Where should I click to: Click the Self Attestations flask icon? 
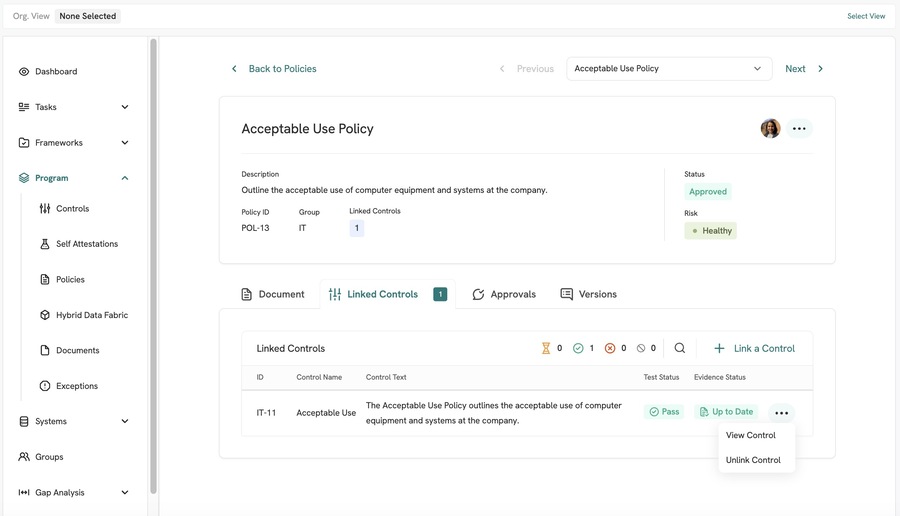point(45,244)
